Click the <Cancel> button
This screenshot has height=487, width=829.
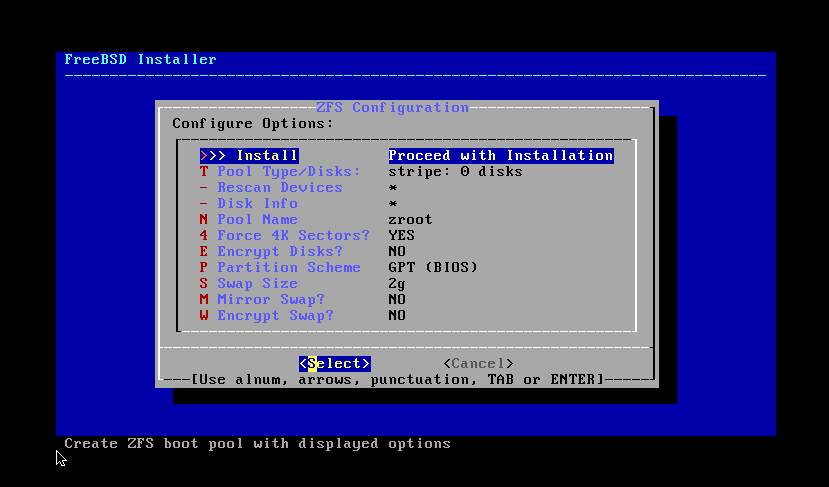point(478,364)
